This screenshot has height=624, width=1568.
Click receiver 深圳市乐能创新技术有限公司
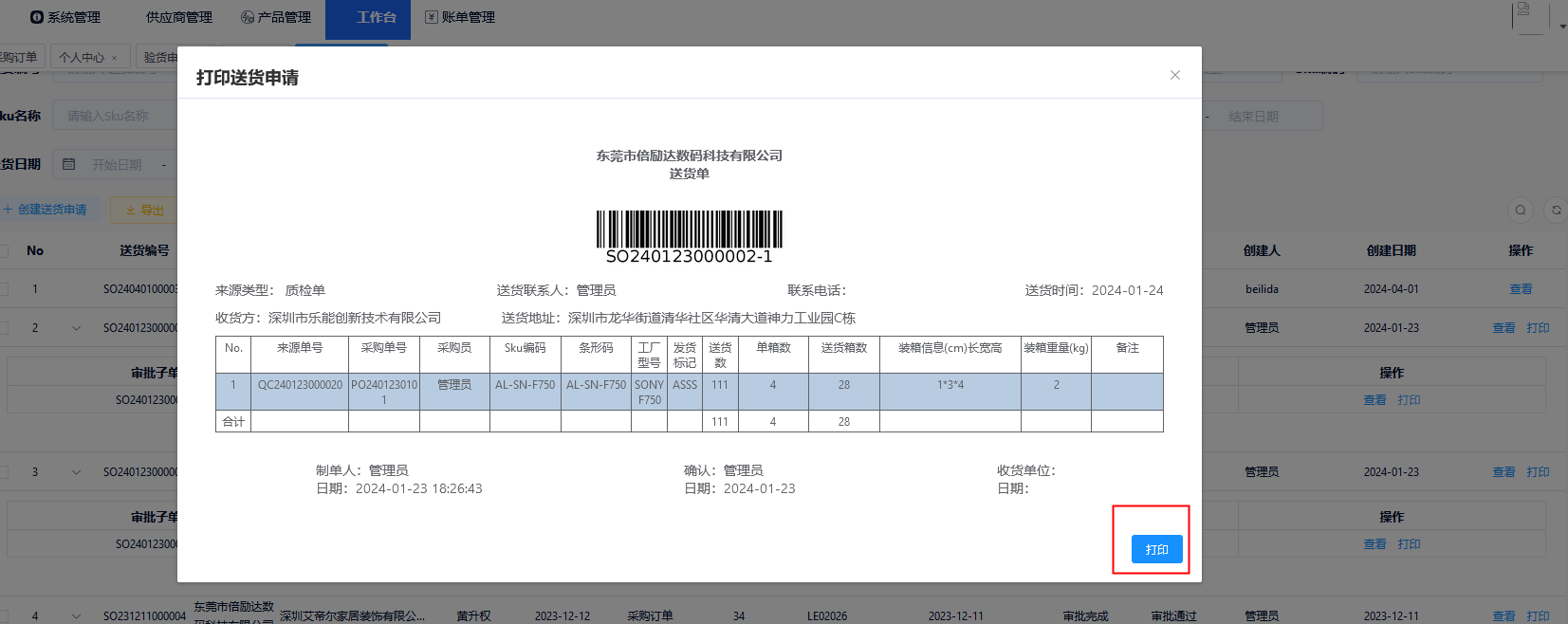(355, 318)
